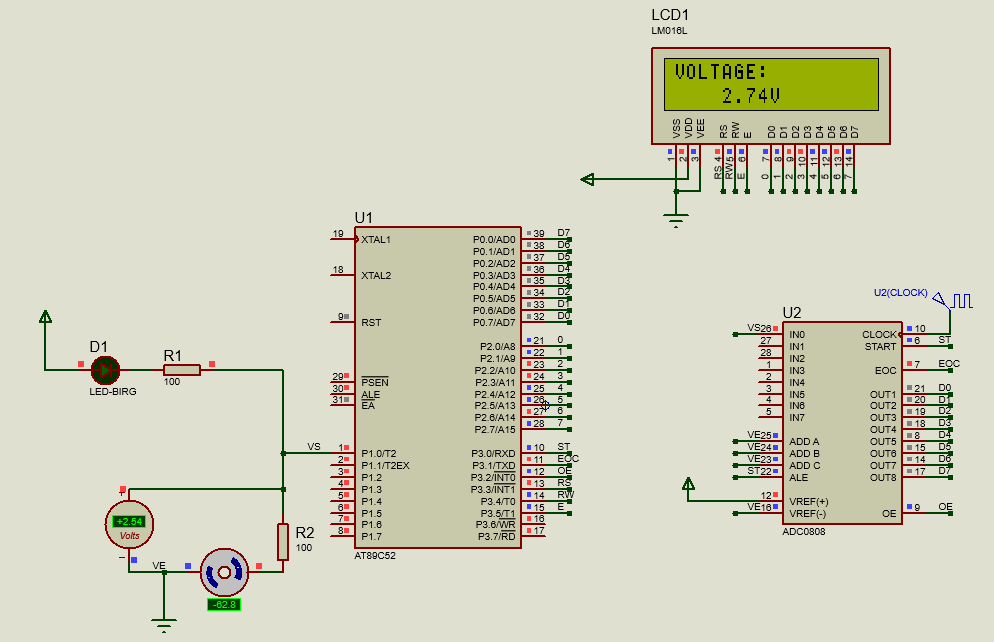
Task: Click the IN0 pin label on U2
Action: pos(797,335)
